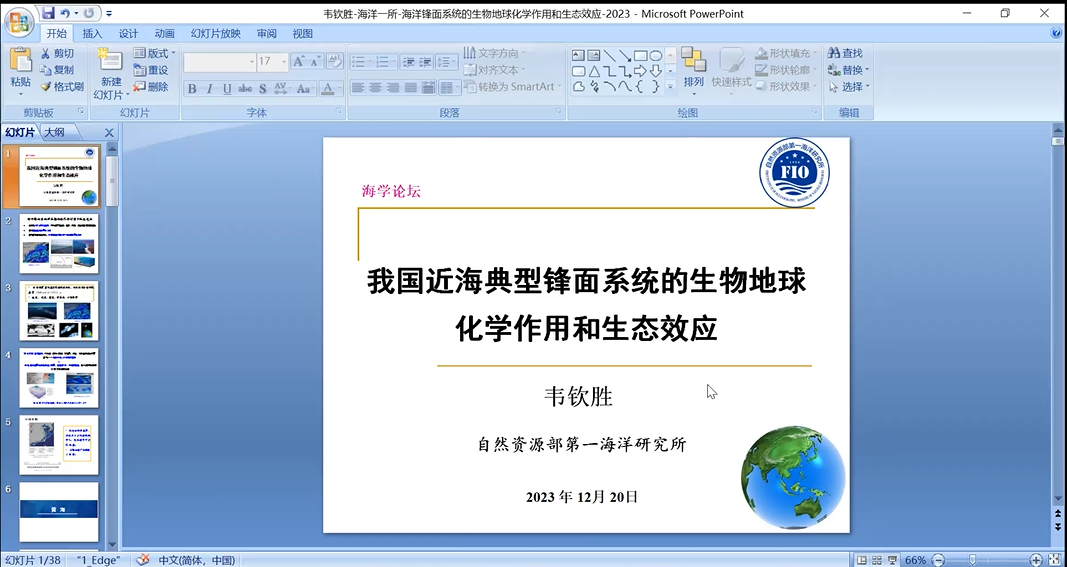Switch to Normal view in status bar

click(861, 560)
